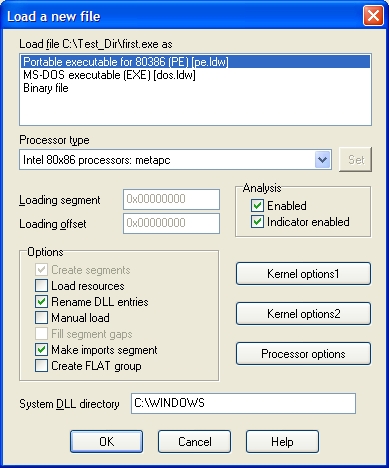
Task: Cancel the Load a new file dialog
Action: [194, 442]
